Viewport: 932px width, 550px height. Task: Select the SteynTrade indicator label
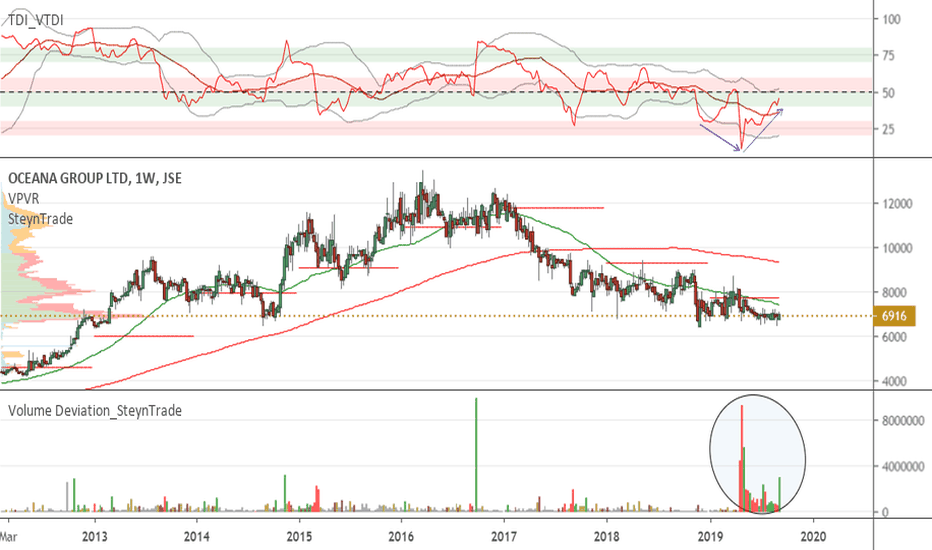(x=40, y=219)
